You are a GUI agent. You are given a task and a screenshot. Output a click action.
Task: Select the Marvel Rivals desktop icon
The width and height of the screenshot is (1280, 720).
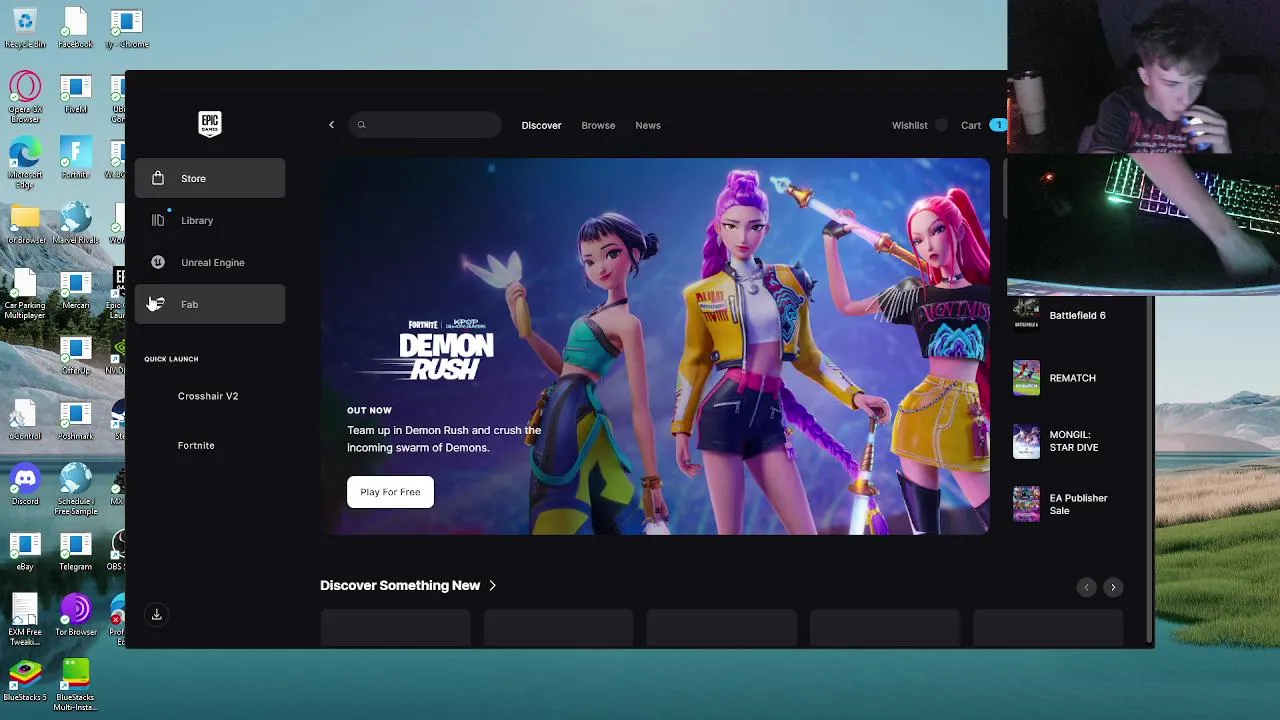(x=75, y=224)
